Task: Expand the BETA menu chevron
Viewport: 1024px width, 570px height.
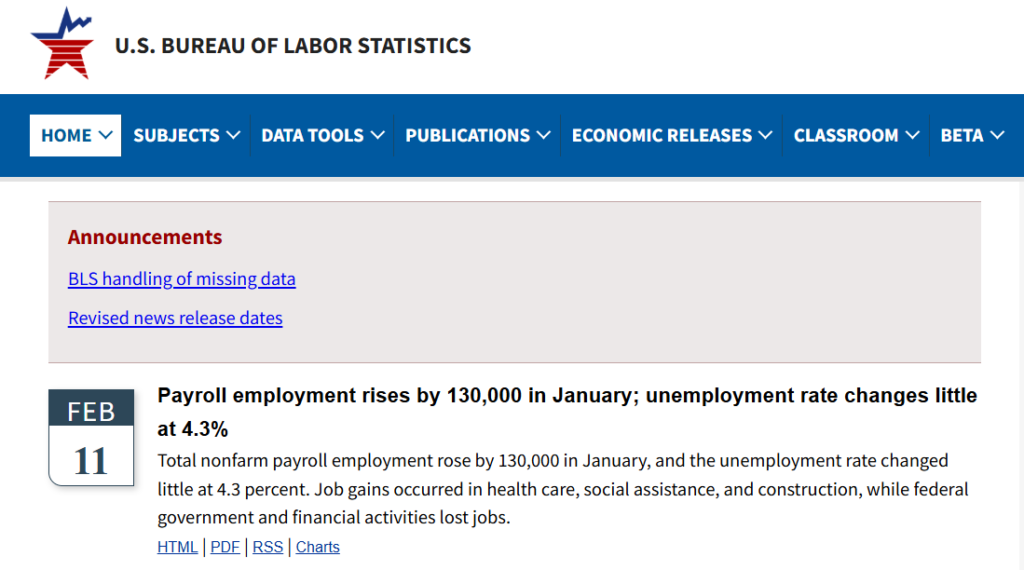Action: coord(997,135)
